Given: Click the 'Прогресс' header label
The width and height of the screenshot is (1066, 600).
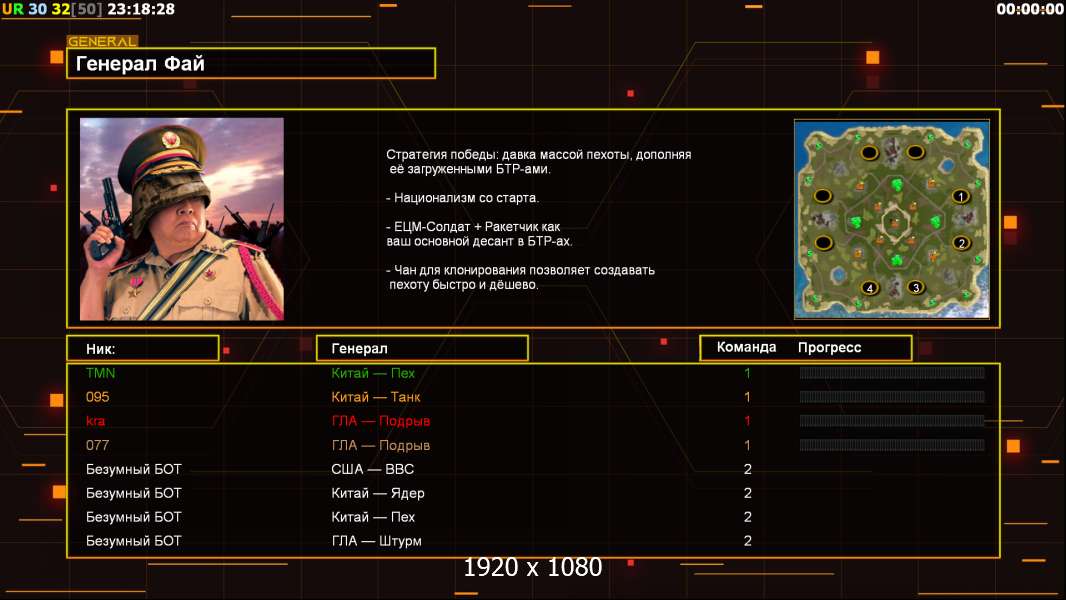Looking at the screenshot, I should click(x=829, y=347).
